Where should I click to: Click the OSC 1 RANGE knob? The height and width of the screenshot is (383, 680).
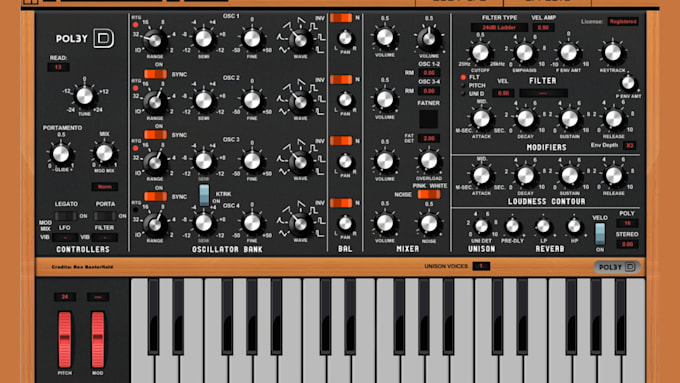(155, 40)
